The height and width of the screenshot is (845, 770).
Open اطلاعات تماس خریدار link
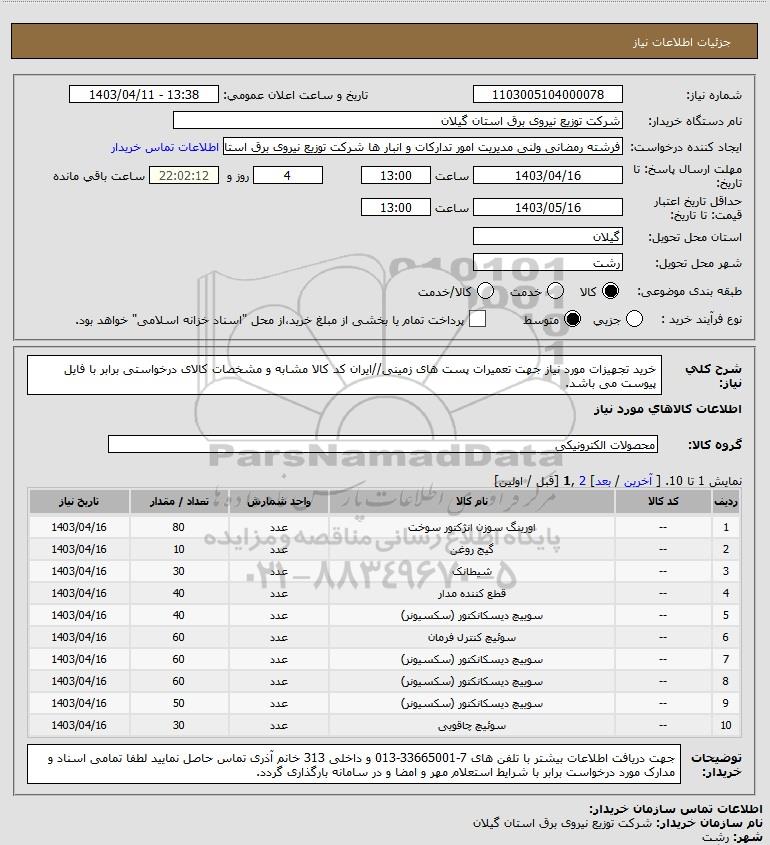coord(165,147)
